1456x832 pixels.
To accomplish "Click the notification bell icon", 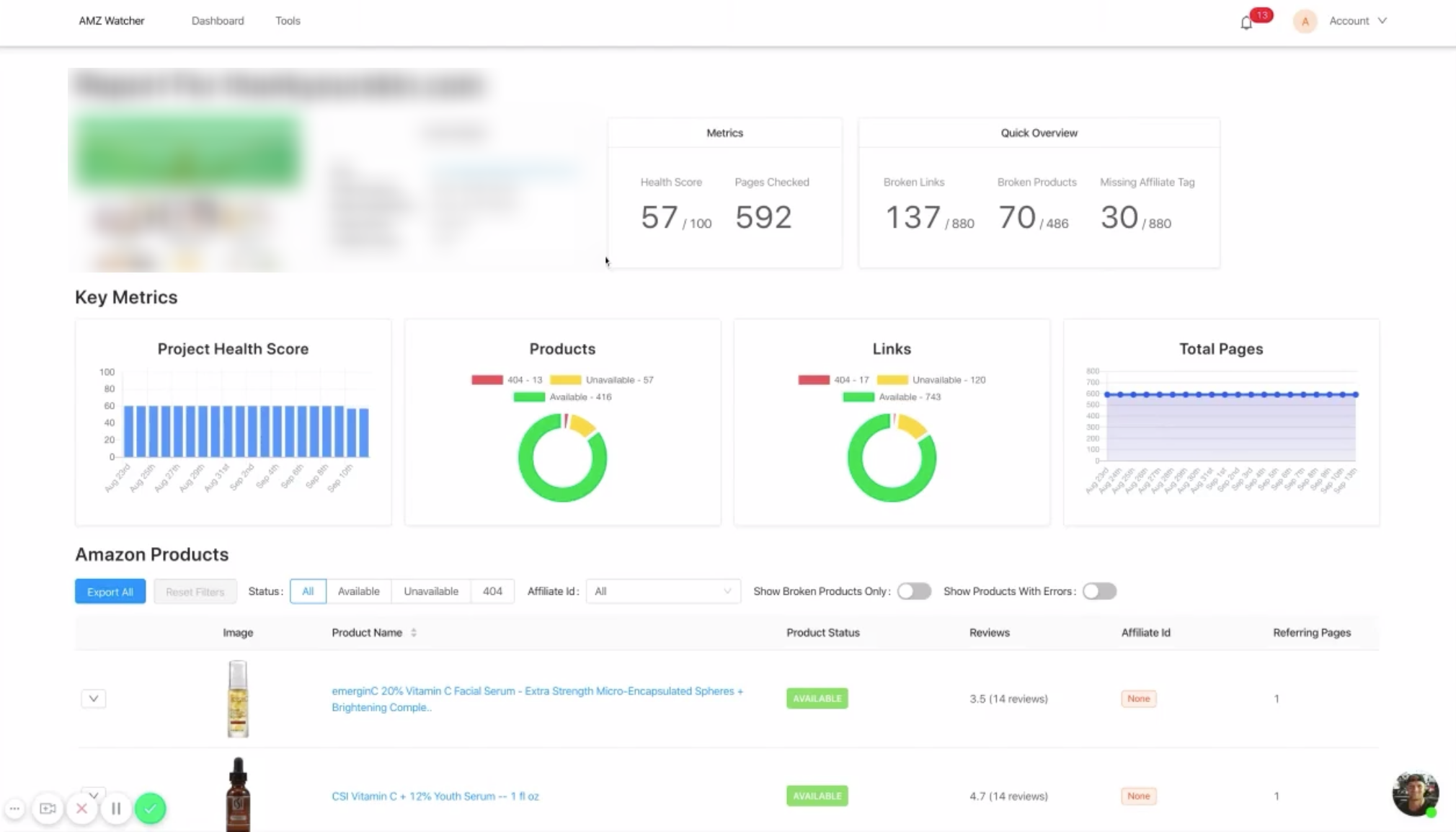I will [x=1246, y=20].
